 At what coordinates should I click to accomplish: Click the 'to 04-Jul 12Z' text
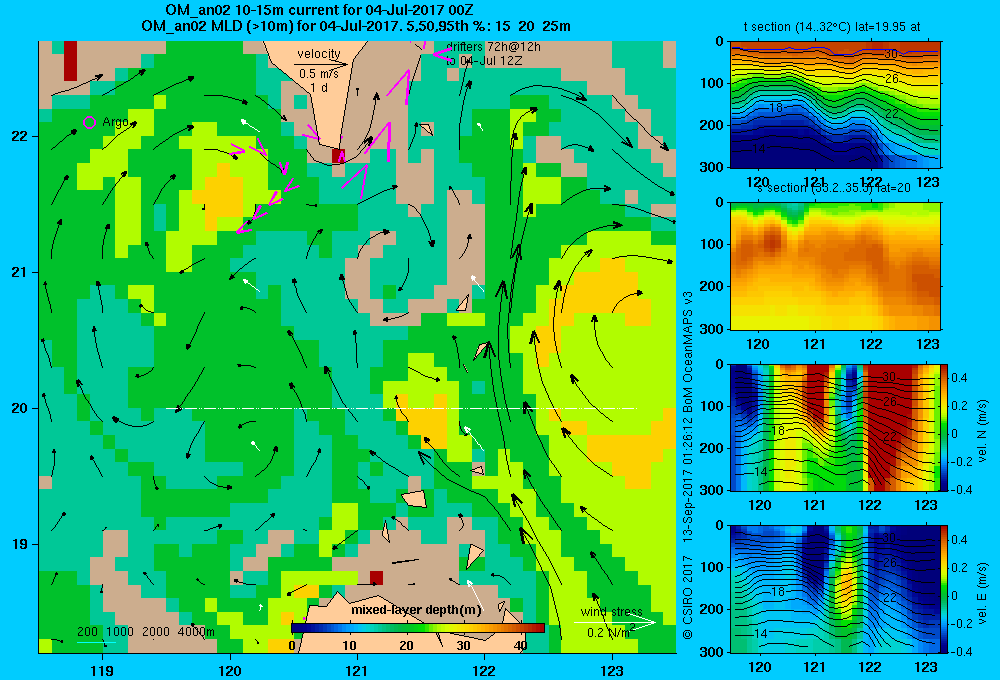coord(484,61)
